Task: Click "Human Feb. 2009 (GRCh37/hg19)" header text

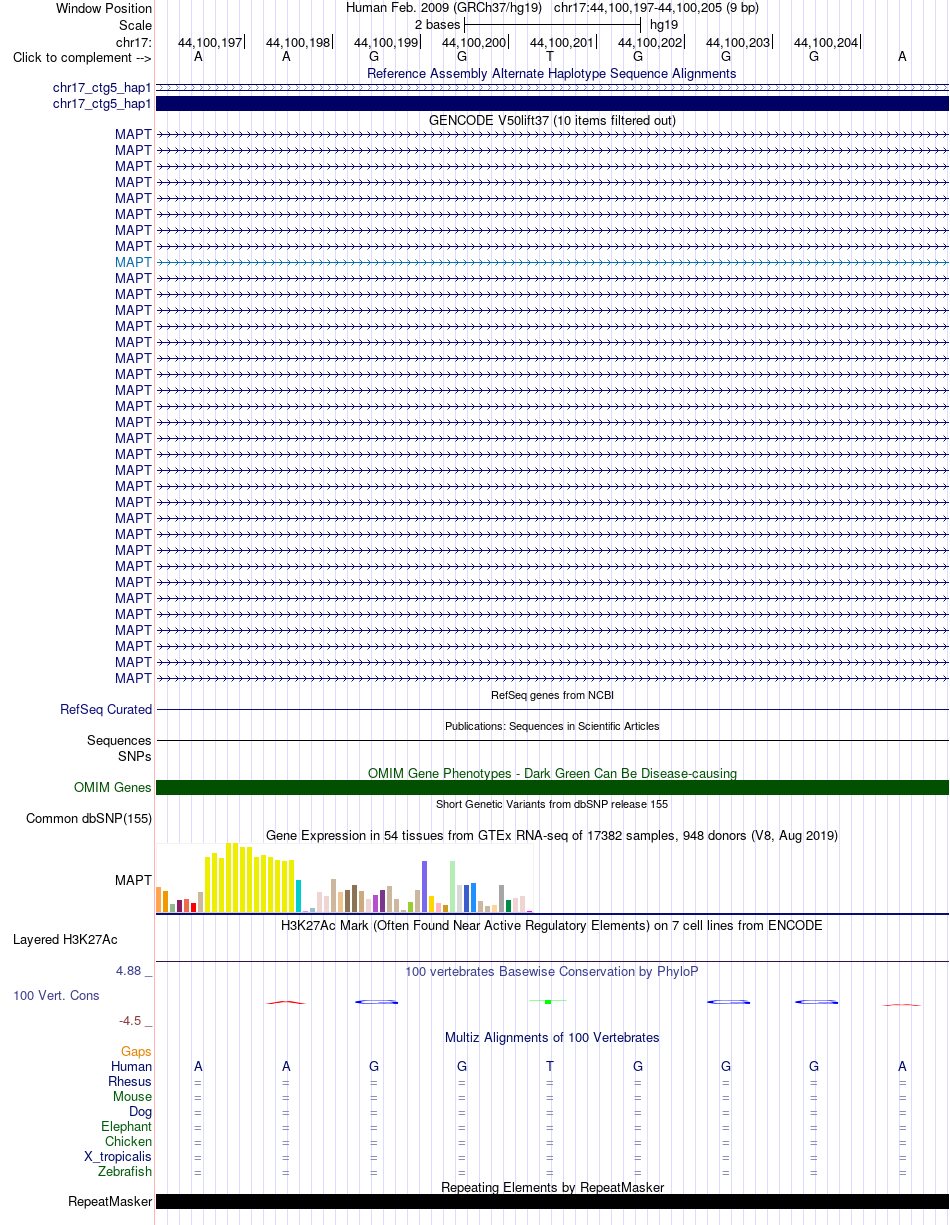Action: tap(444, 8)
